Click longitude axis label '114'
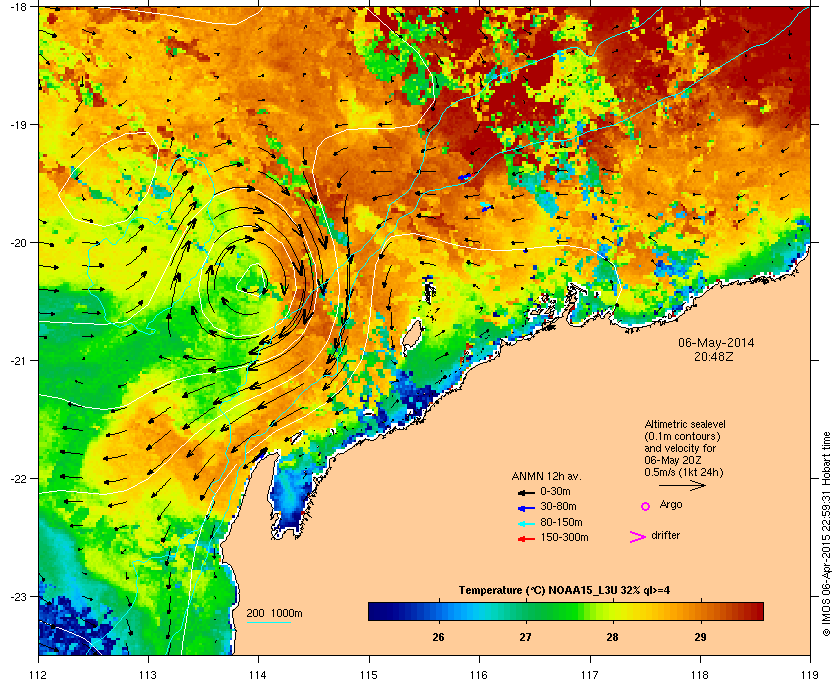The height and width of the screenshot is (680, 840). click(258, 675)
